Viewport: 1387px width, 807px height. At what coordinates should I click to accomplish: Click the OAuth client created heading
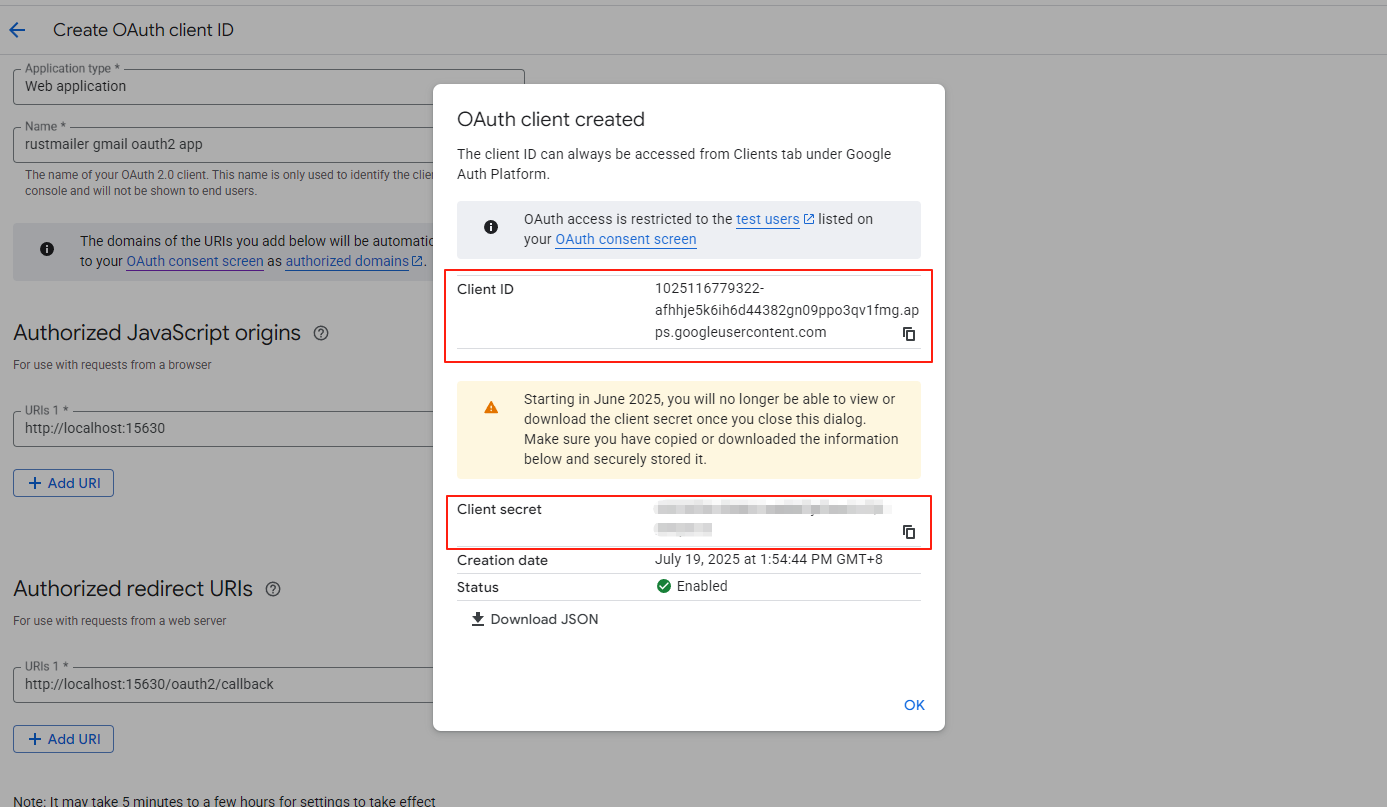click(x=551, y=120)
